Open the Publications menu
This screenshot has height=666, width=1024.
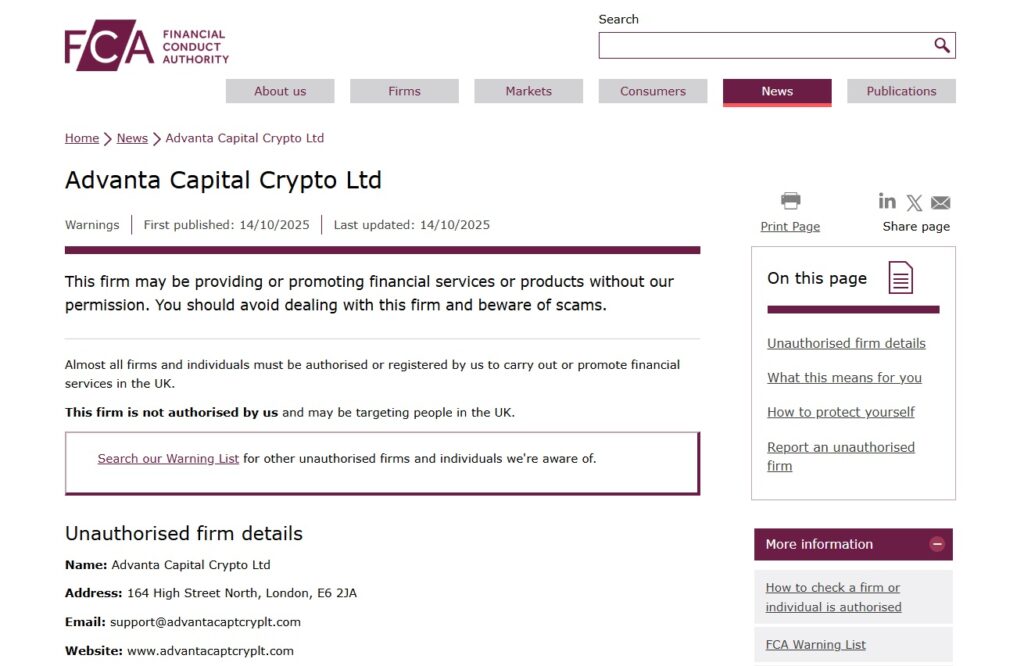click(901, 91)
